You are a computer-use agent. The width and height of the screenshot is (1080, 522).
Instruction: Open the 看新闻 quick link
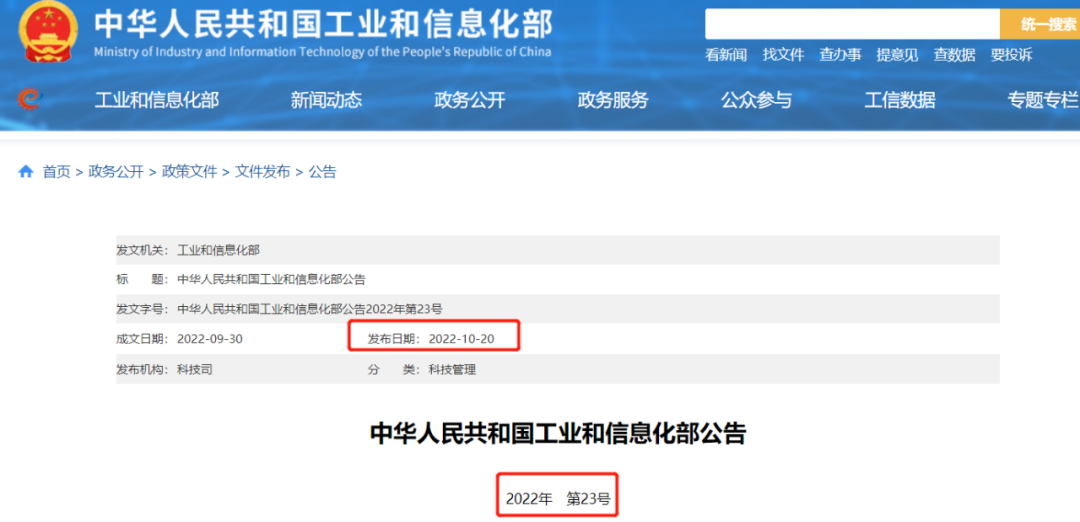click(726, 55)
